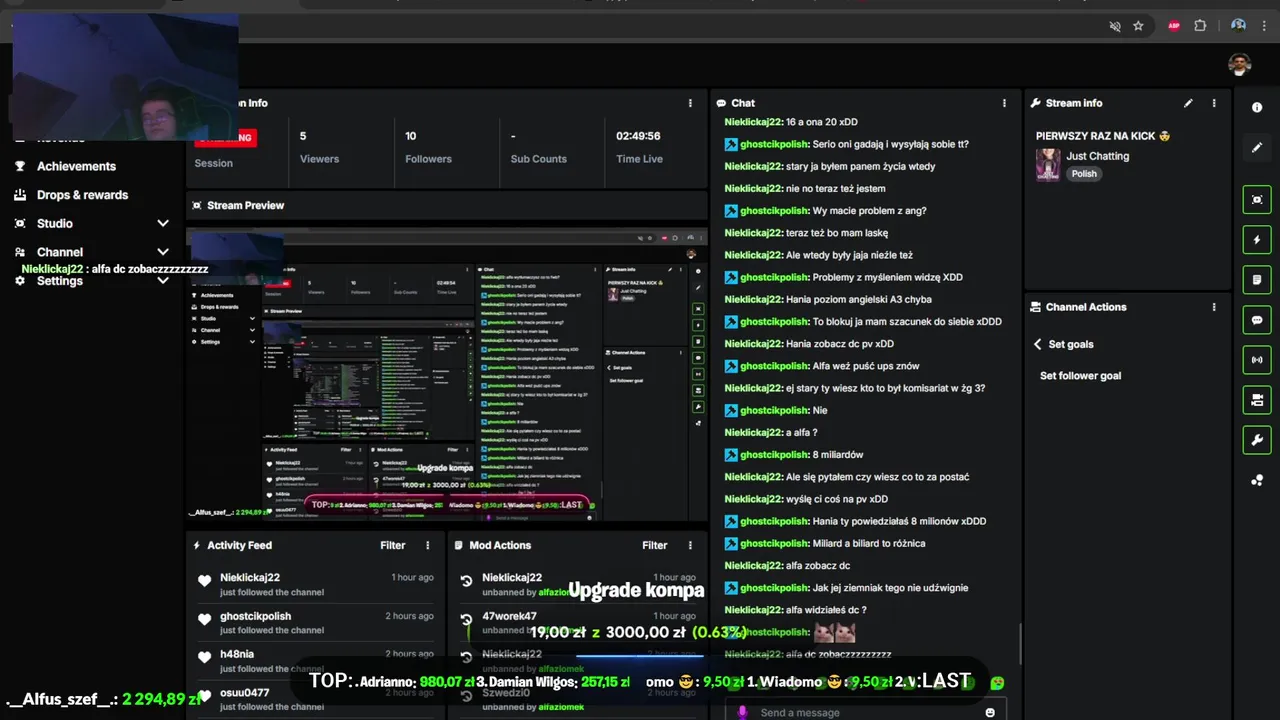Click heart icon next to Nieklickaj22 follow
The width and height of the screenshot is (1280, 720).
click(205, 581)
